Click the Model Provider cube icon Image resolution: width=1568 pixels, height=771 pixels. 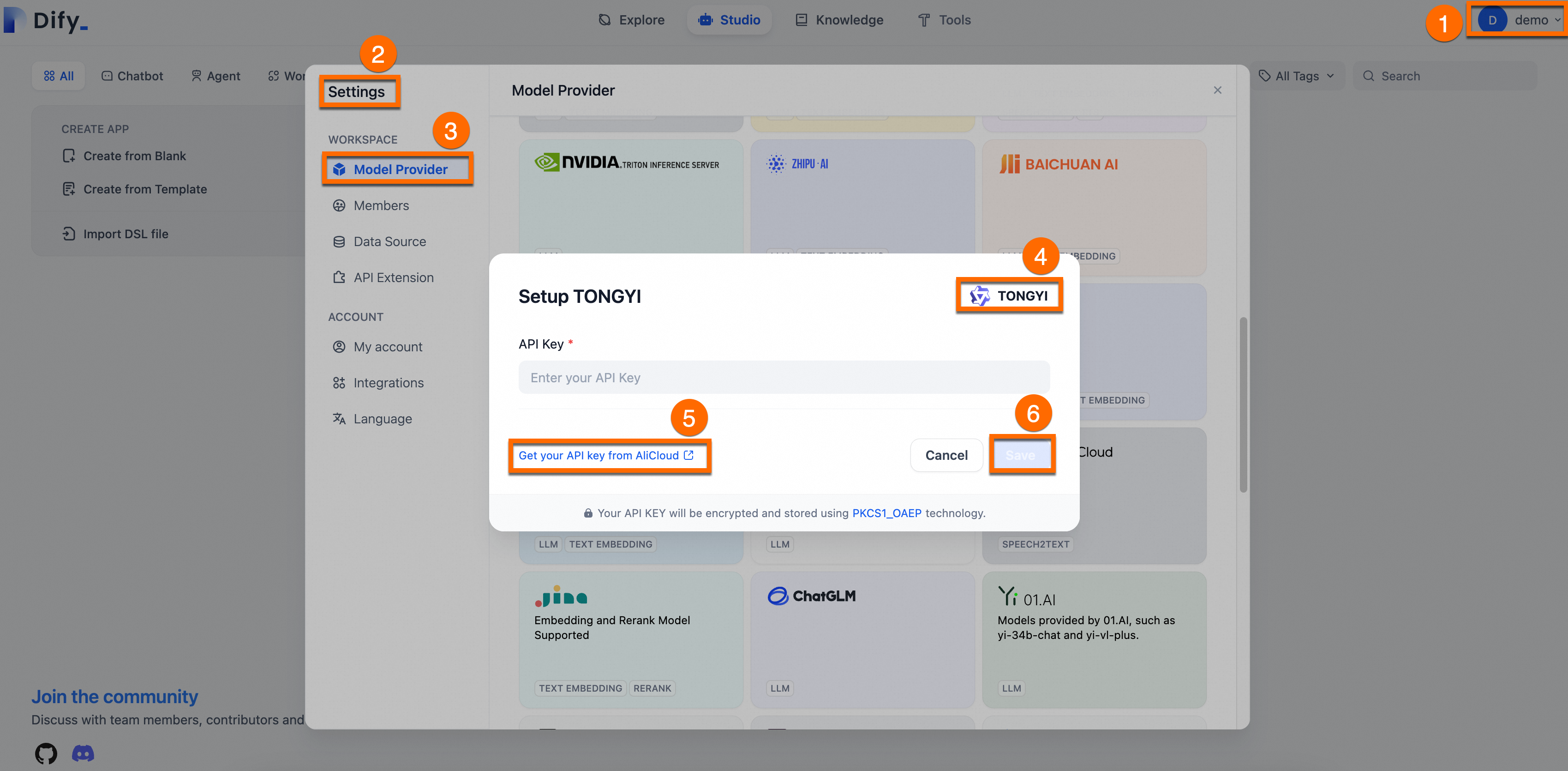(x=339, y=169)
